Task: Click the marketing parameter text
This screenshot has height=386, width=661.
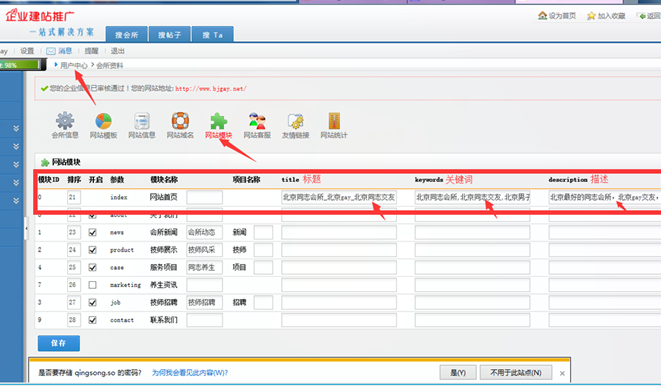Action: pyautogui.click(x=125, y=285)
